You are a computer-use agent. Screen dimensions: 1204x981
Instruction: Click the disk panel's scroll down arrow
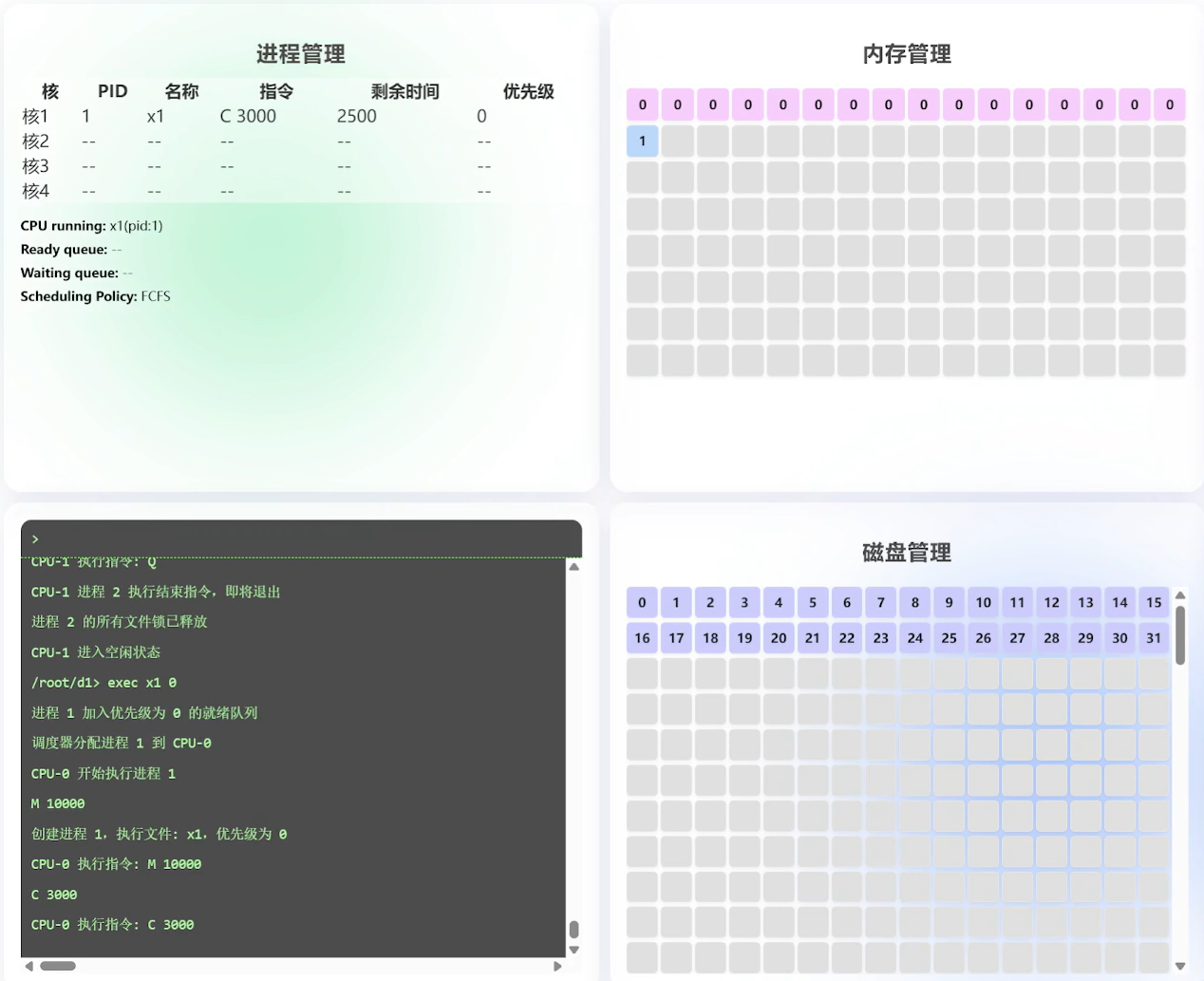click(1180, 966)
